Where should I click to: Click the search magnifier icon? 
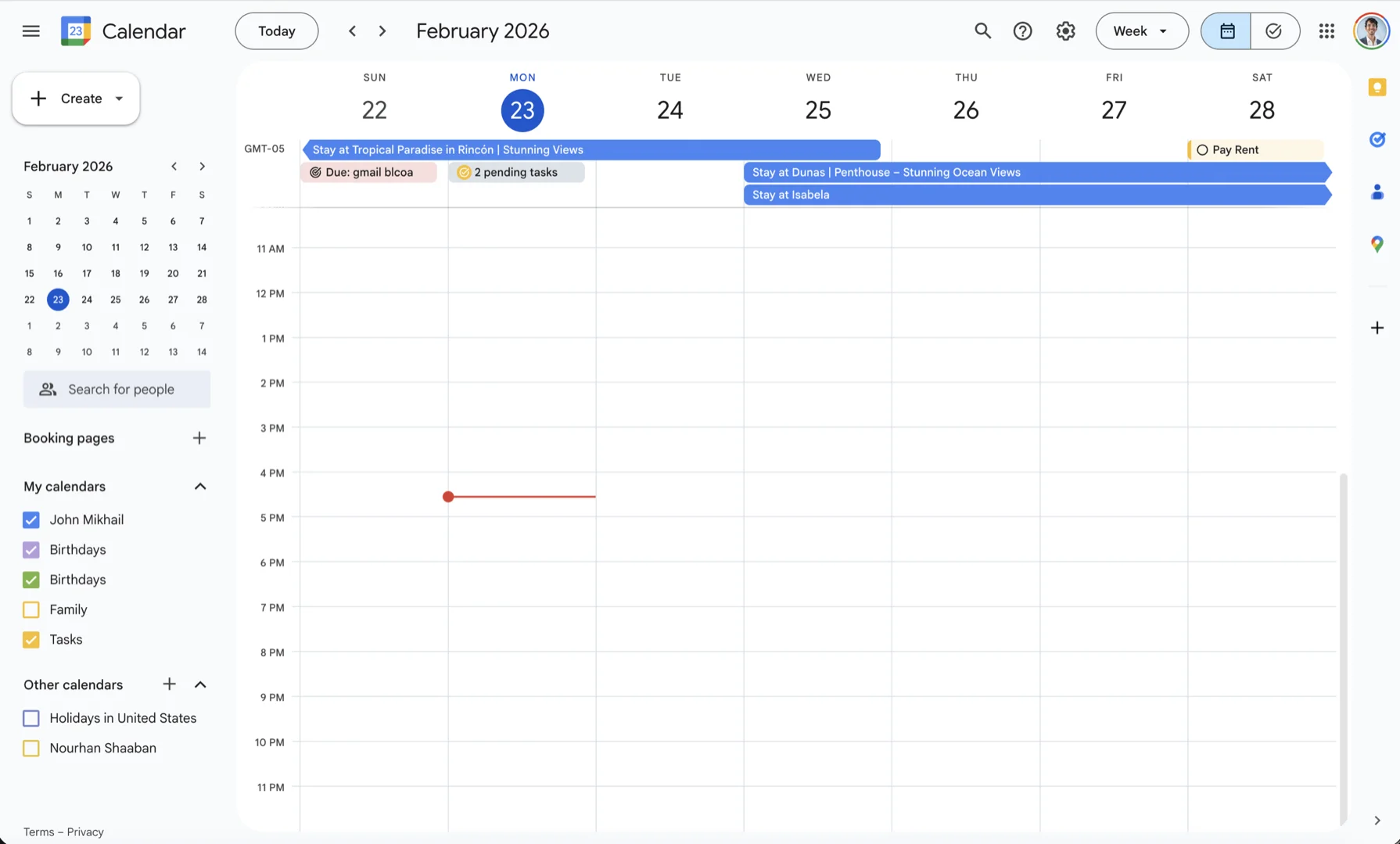[982, 31]
